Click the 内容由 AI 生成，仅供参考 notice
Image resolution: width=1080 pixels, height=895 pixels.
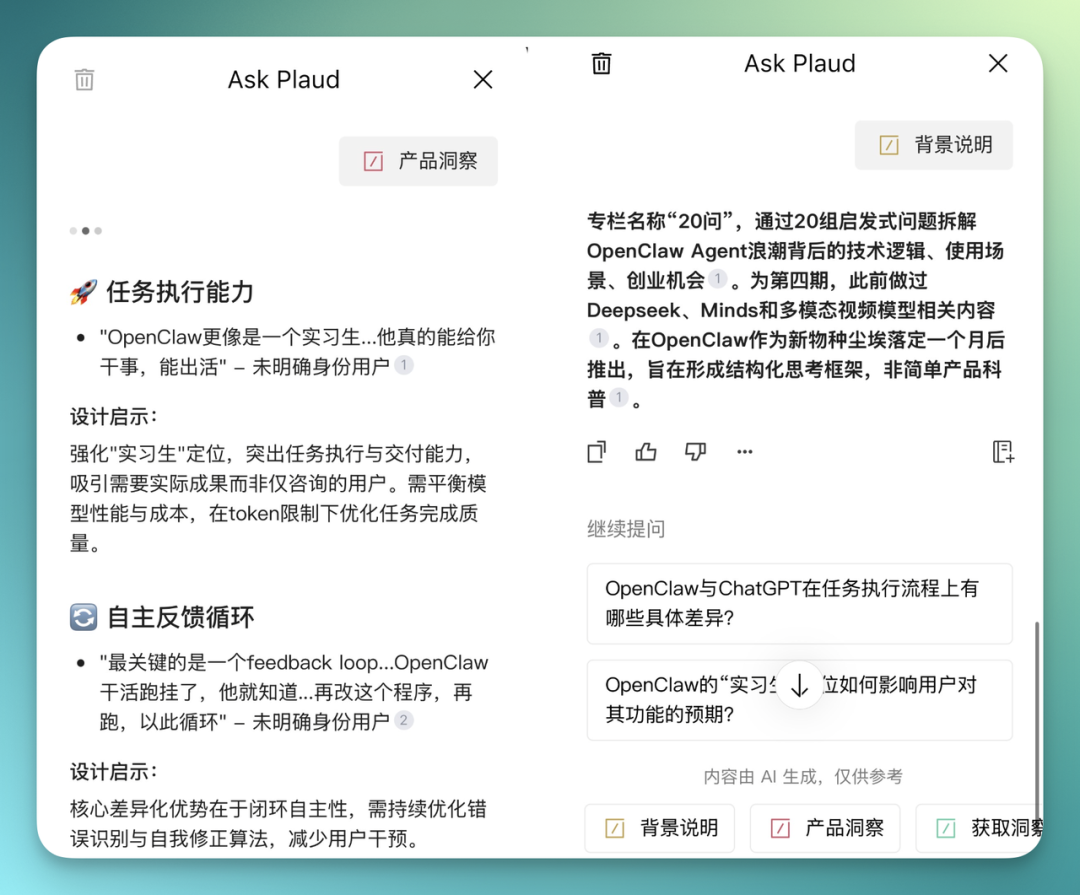[802, 776]
